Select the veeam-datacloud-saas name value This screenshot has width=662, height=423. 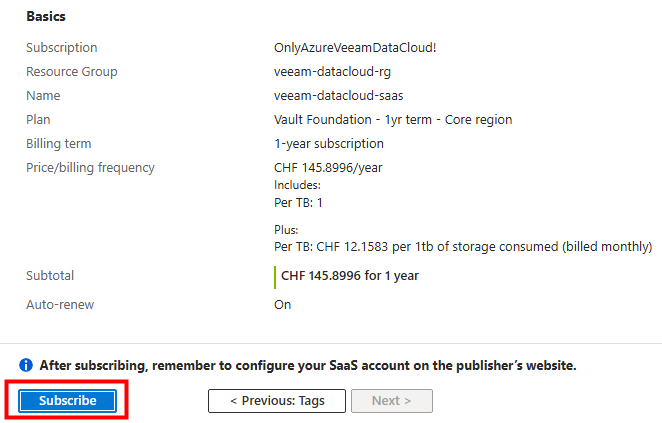click(x=339, y=96)
